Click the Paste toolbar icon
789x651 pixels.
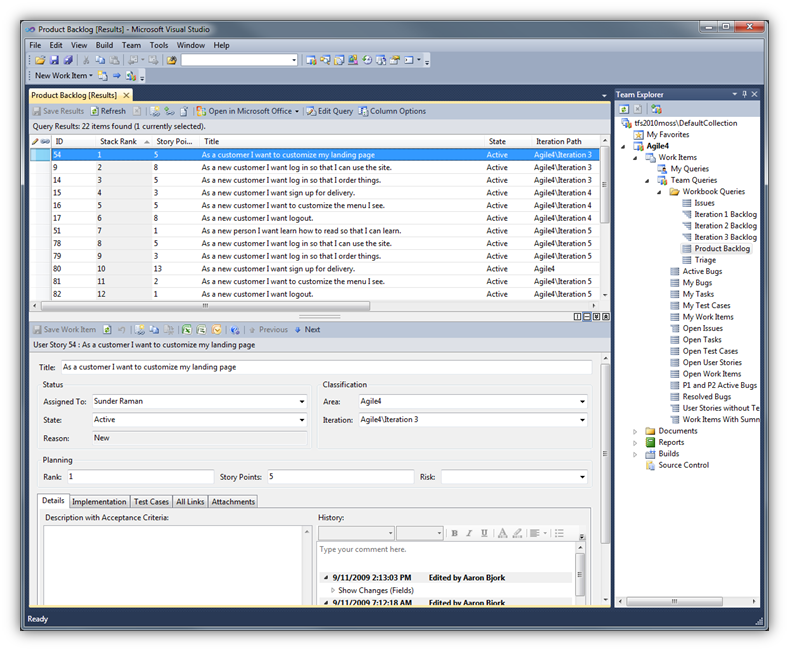pos(114,60)
